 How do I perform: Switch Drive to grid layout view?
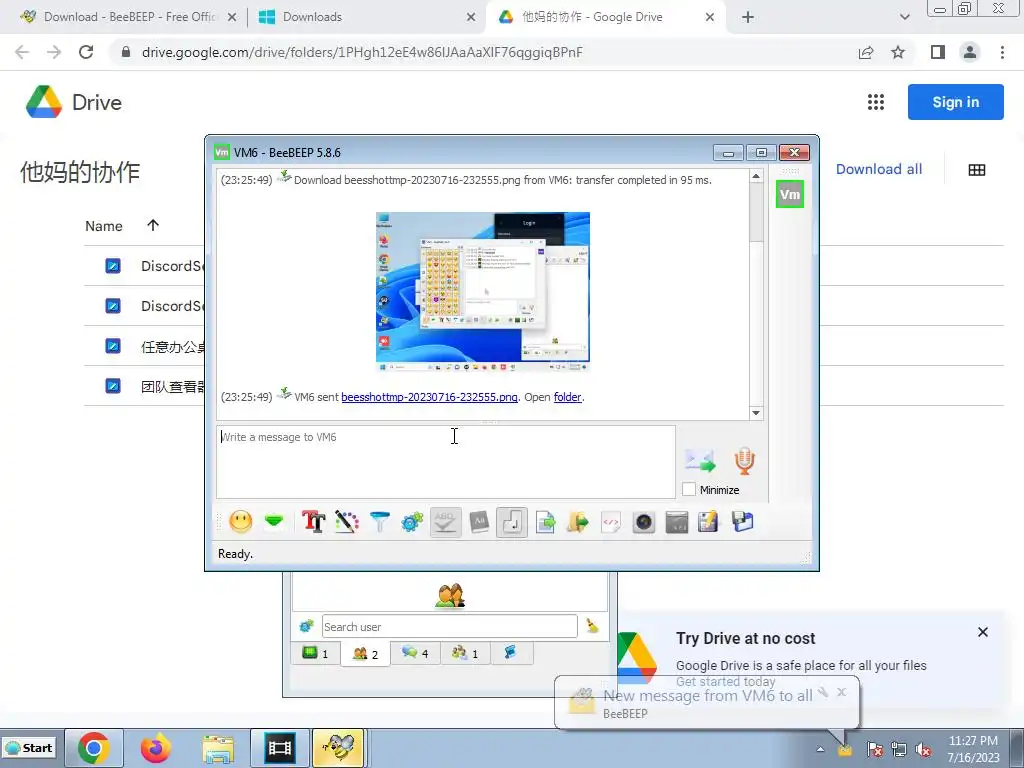[977, 170]
